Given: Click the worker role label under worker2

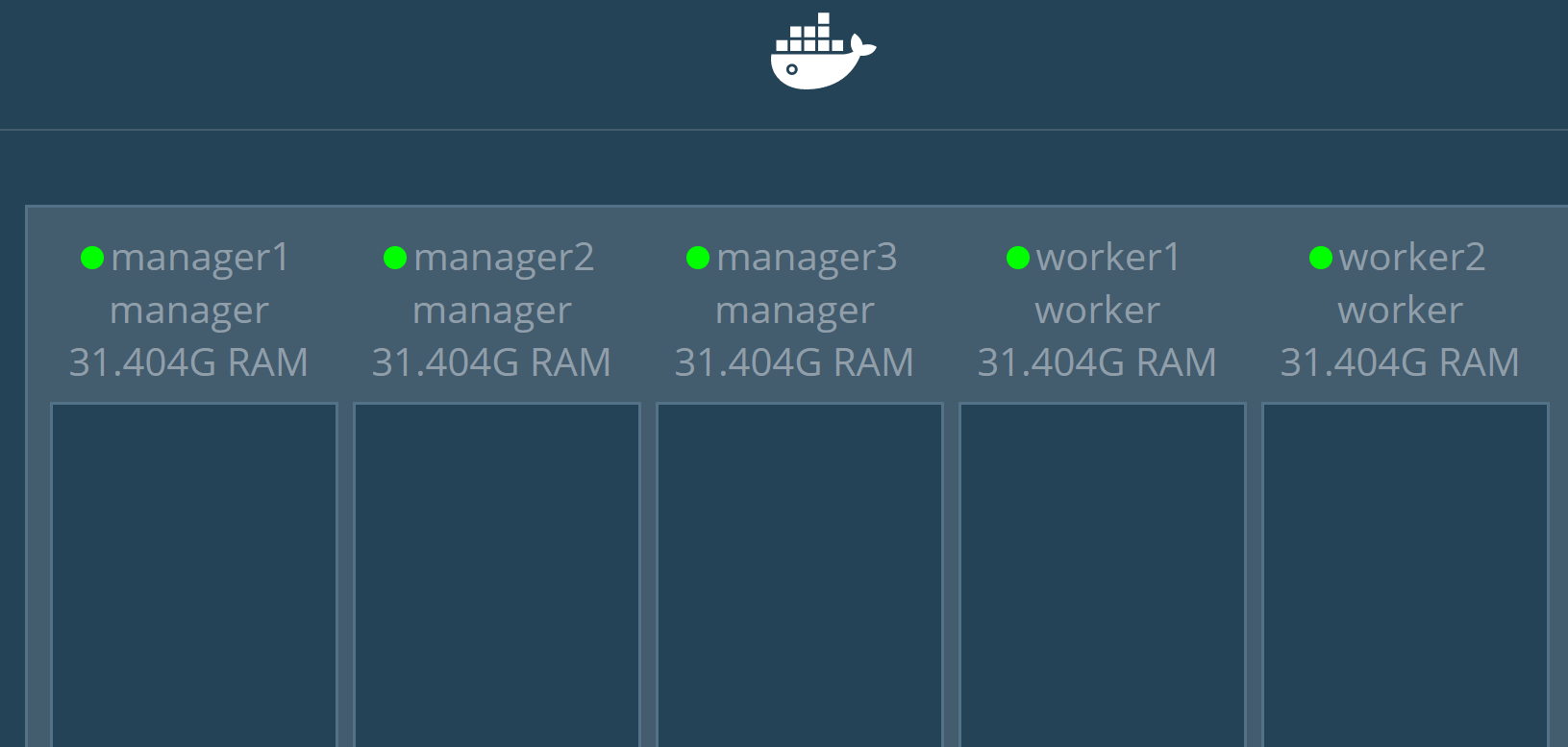Looking at the screenshot, I should click(x=1400, y=311).
